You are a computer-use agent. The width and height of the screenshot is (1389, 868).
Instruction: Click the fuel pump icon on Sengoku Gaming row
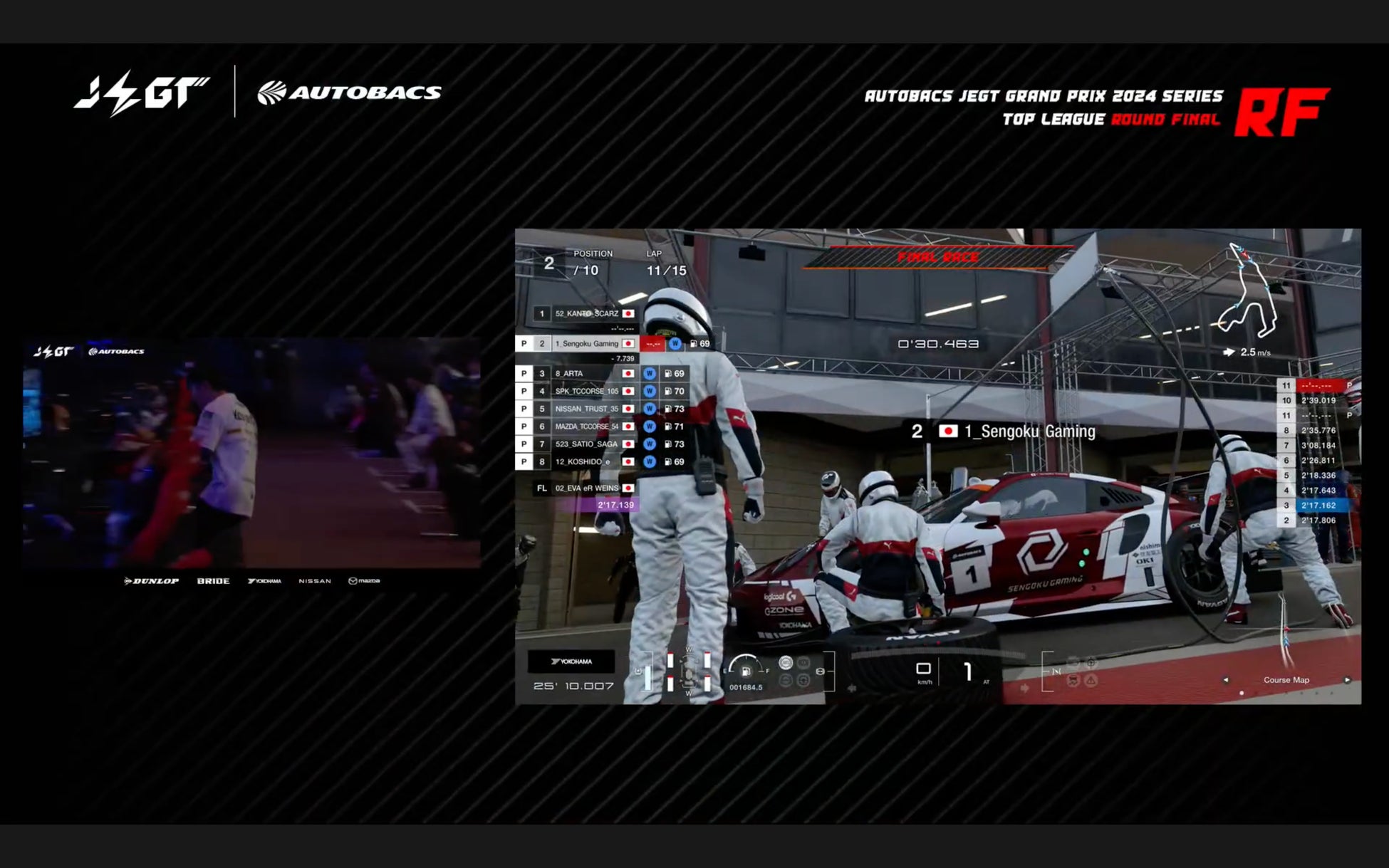pos(693,344)
